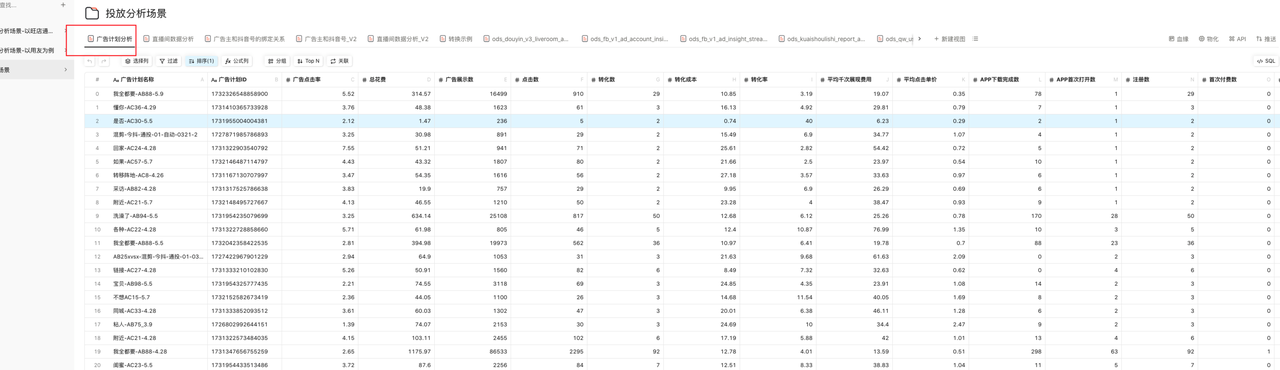Viewport: 1280px width, 370px height.
Task: Click the folder icon beside 投放分析场景
Action: click(92, 13)
